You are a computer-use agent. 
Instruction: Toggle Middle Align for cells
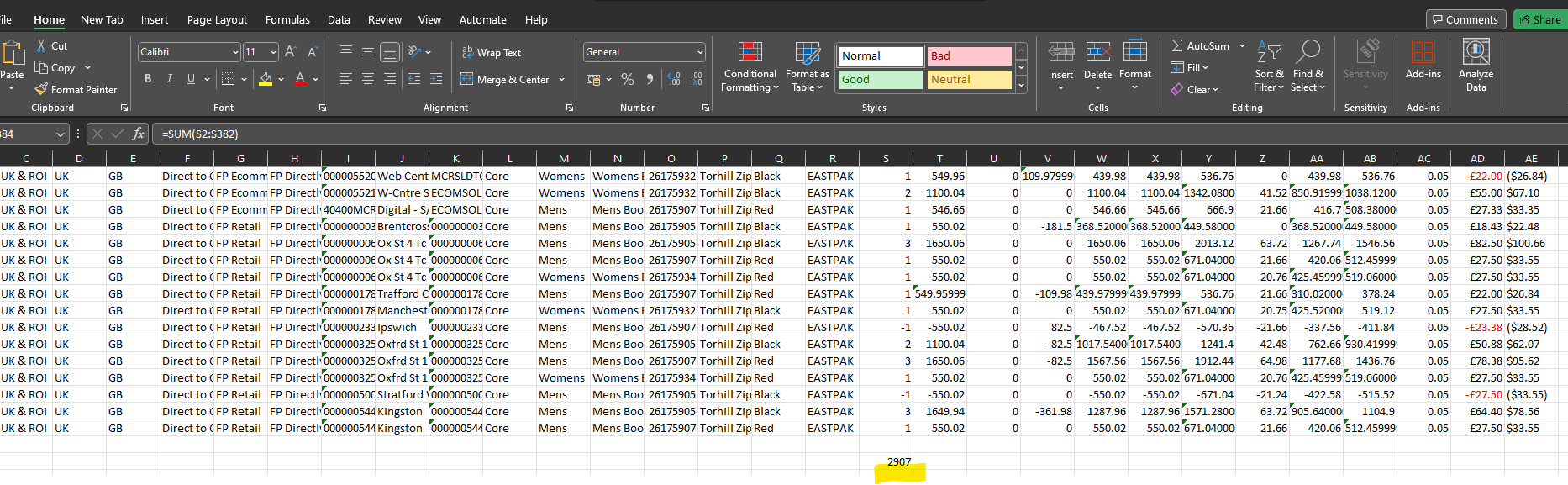point(368,52)
